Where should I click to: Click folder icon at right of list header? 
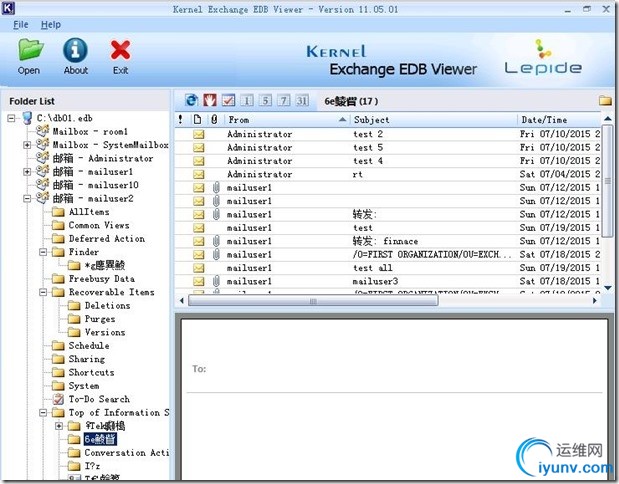(x=605, y=100)
